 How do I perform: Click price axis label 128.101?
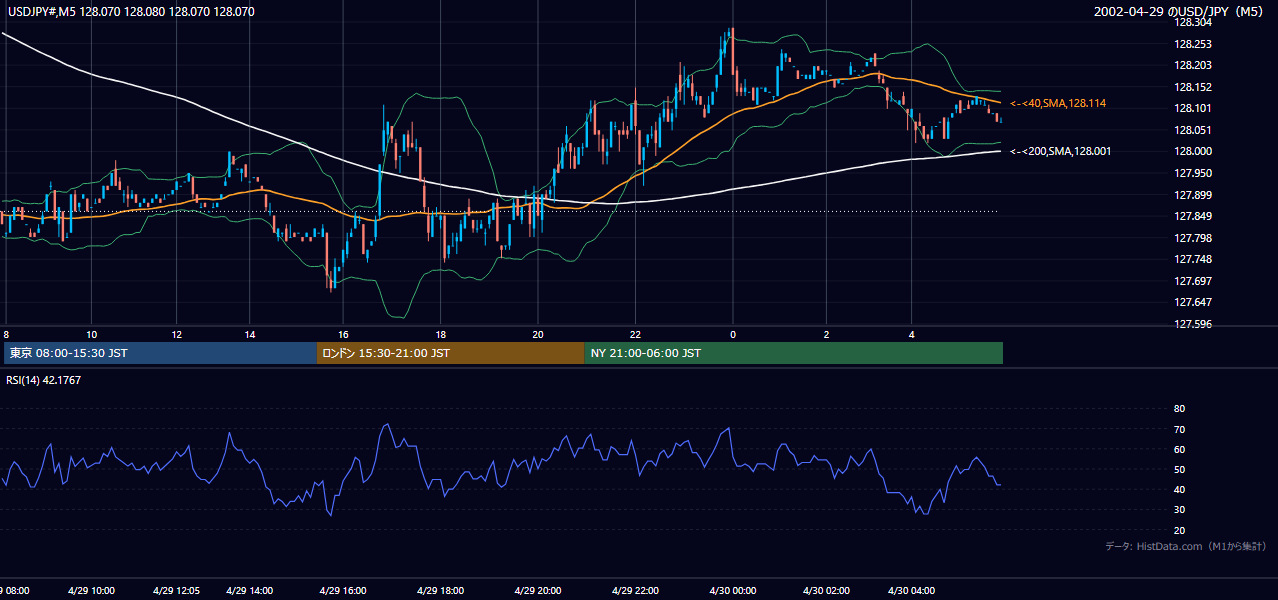pos(1194,109)
